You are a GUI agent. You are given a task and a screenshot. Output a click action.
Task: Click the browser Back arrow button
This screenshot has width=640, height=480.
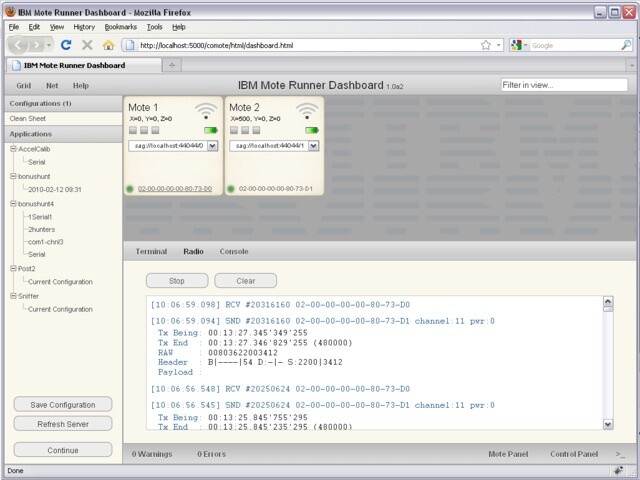pyautogui.click(x=18, y=45)
